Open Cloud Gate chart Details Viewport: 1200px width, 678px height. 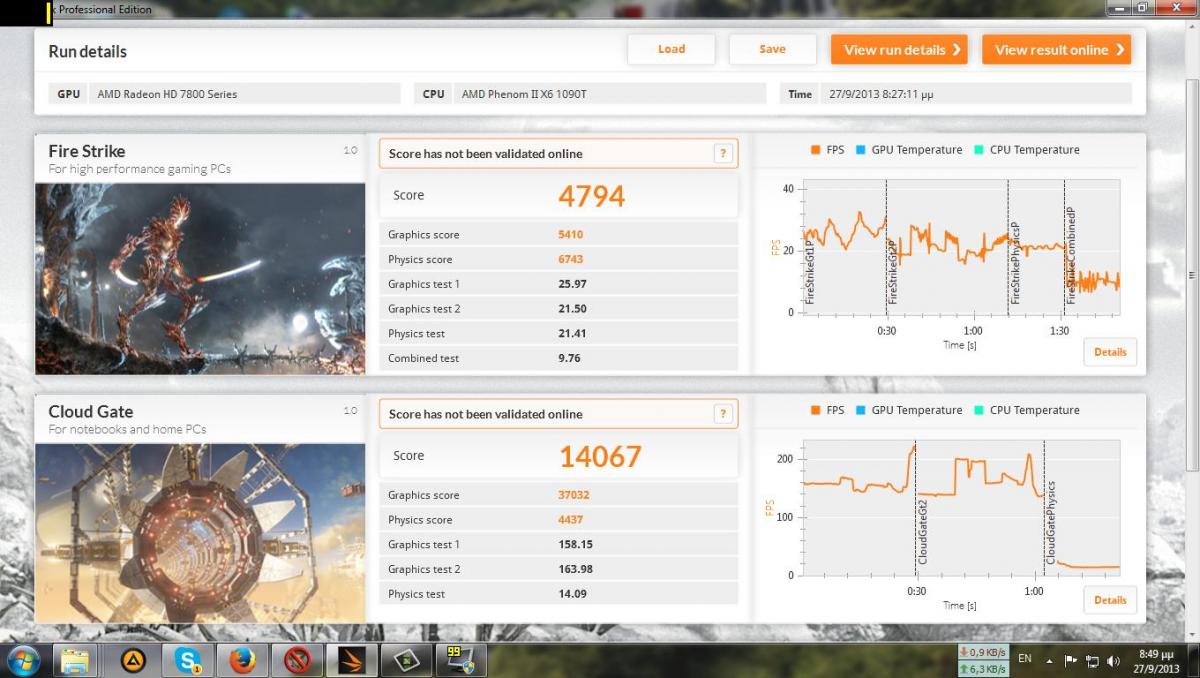click(1110, 600)
